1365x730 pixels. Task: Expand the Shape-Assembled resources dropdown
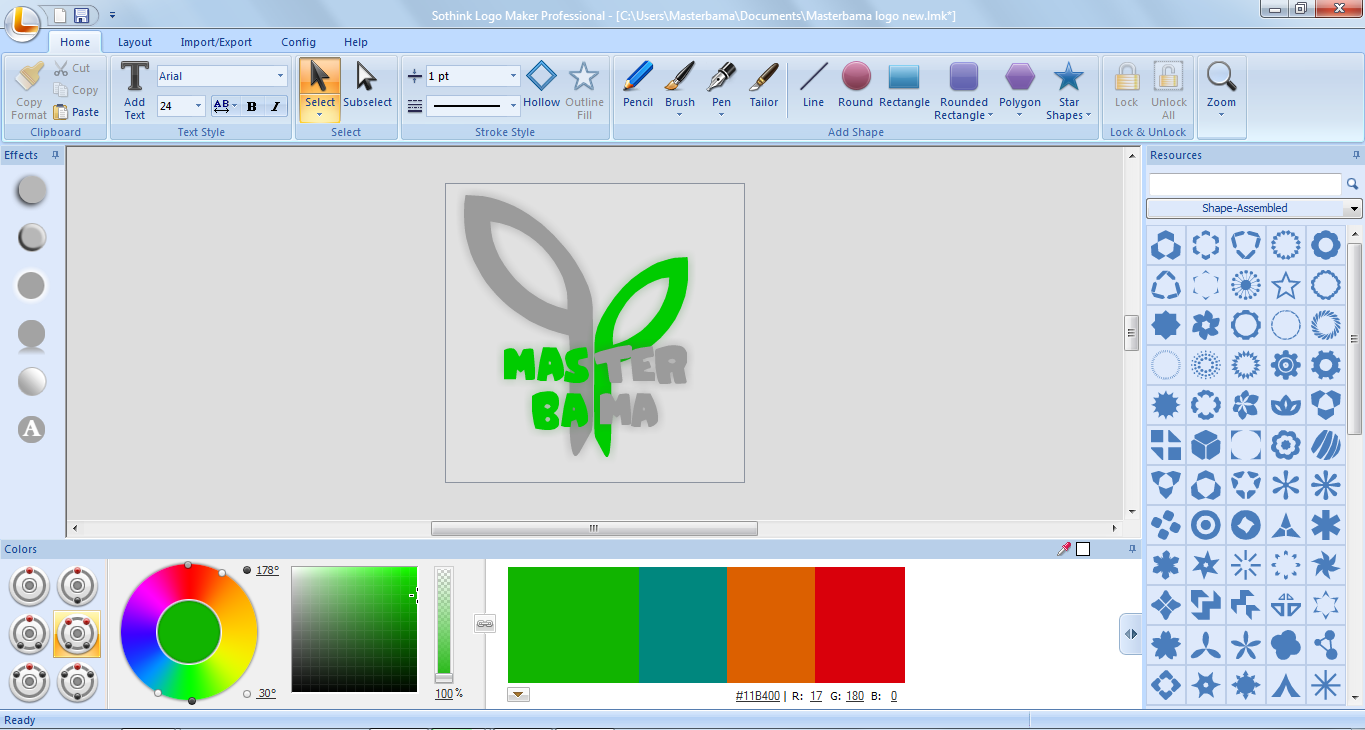pyautogui.click(x=1355, y=208)
